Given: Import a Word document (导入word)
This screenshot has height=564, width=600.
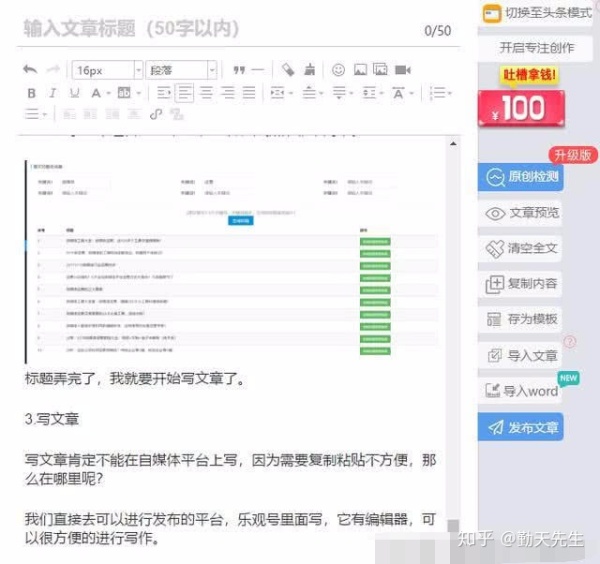Looking at the screenshot, I should click(520, 391).
